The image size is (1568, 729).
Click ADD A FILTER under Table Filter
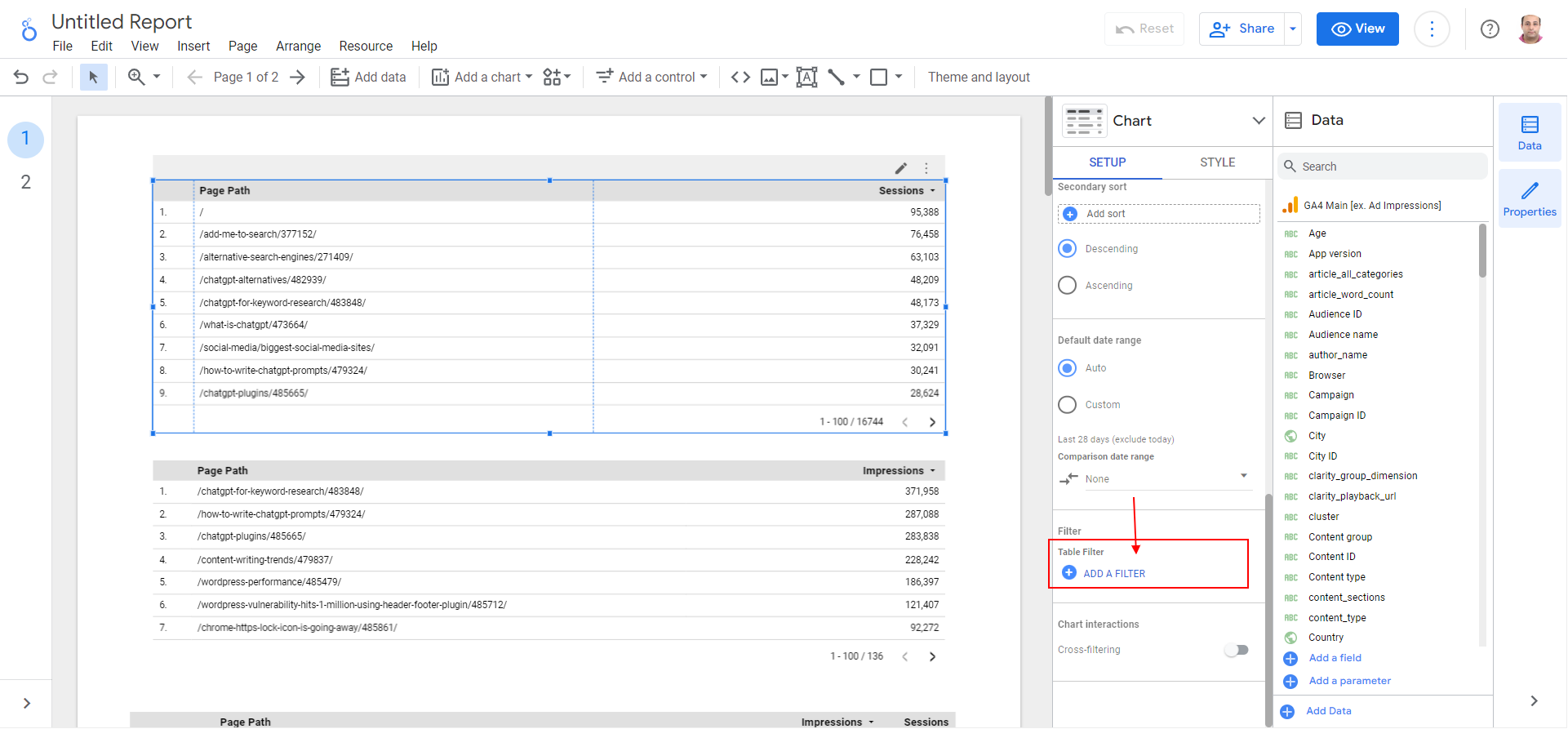pos(1104,573)
